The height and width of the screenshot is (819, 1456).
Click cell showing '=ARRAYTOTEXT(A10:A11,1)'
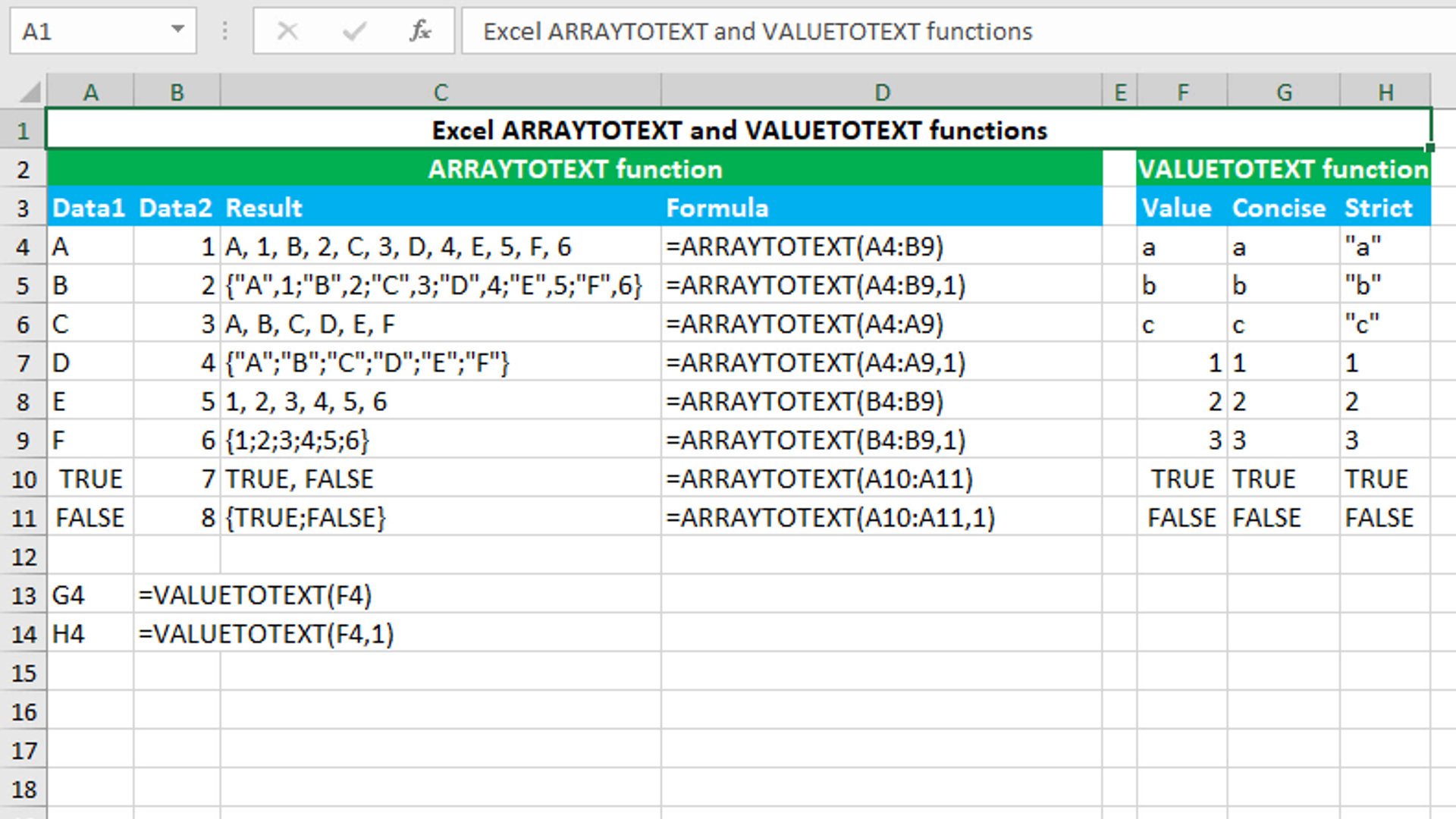[882, 517]
